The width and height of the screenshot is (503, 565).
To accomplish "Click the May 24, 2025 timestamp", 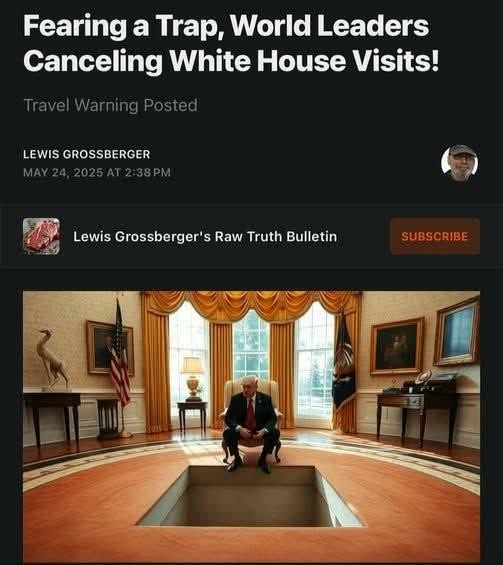I will (97, 173).
